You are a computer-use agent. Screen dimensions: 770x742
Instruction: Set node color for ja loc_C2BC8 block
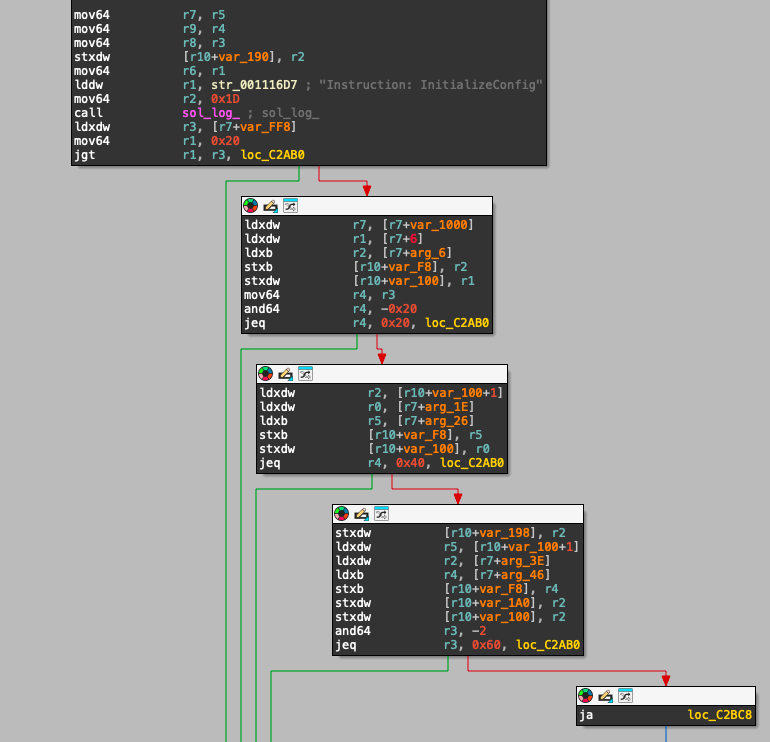[x=585, y=696]
